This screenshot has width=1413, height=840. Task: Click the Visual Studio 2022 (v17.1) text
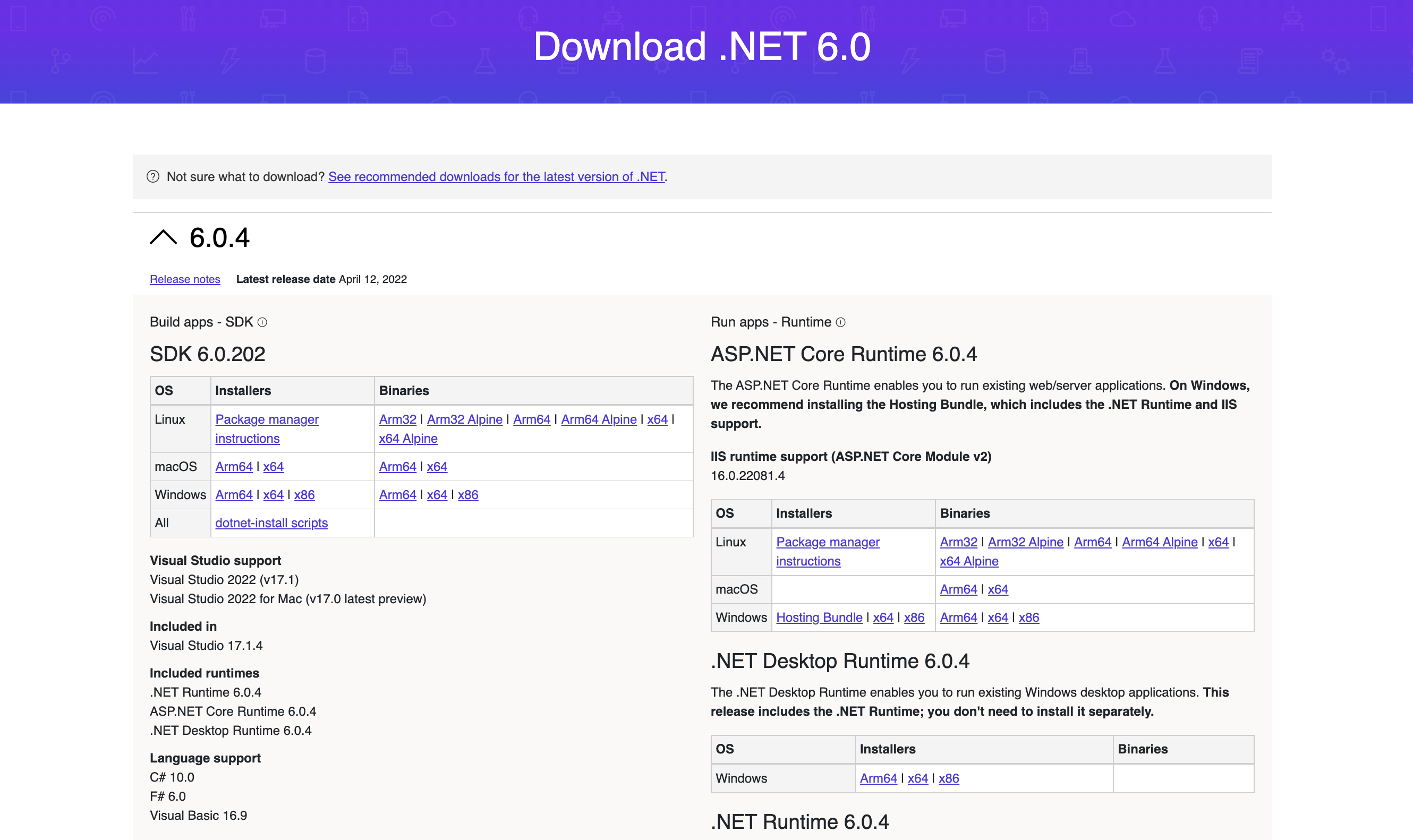click(x=224, y=580)
